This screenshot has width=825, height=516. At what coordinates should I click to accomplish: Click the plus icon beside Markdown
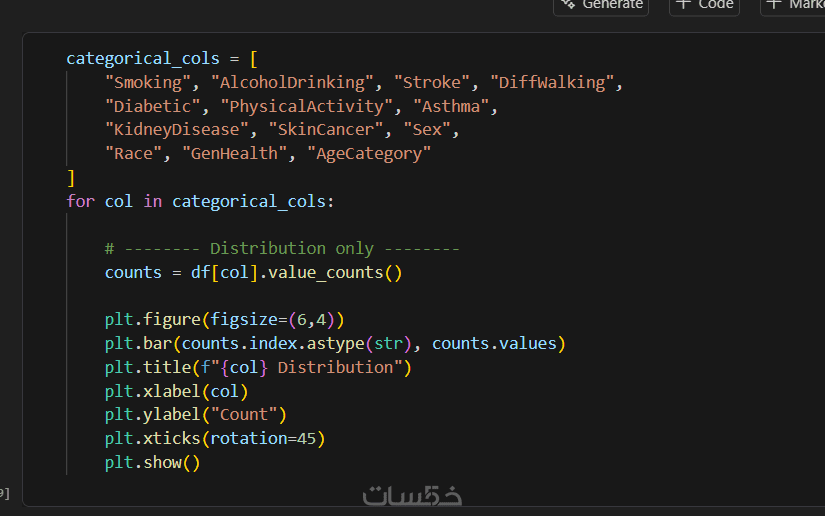point(774,4)
